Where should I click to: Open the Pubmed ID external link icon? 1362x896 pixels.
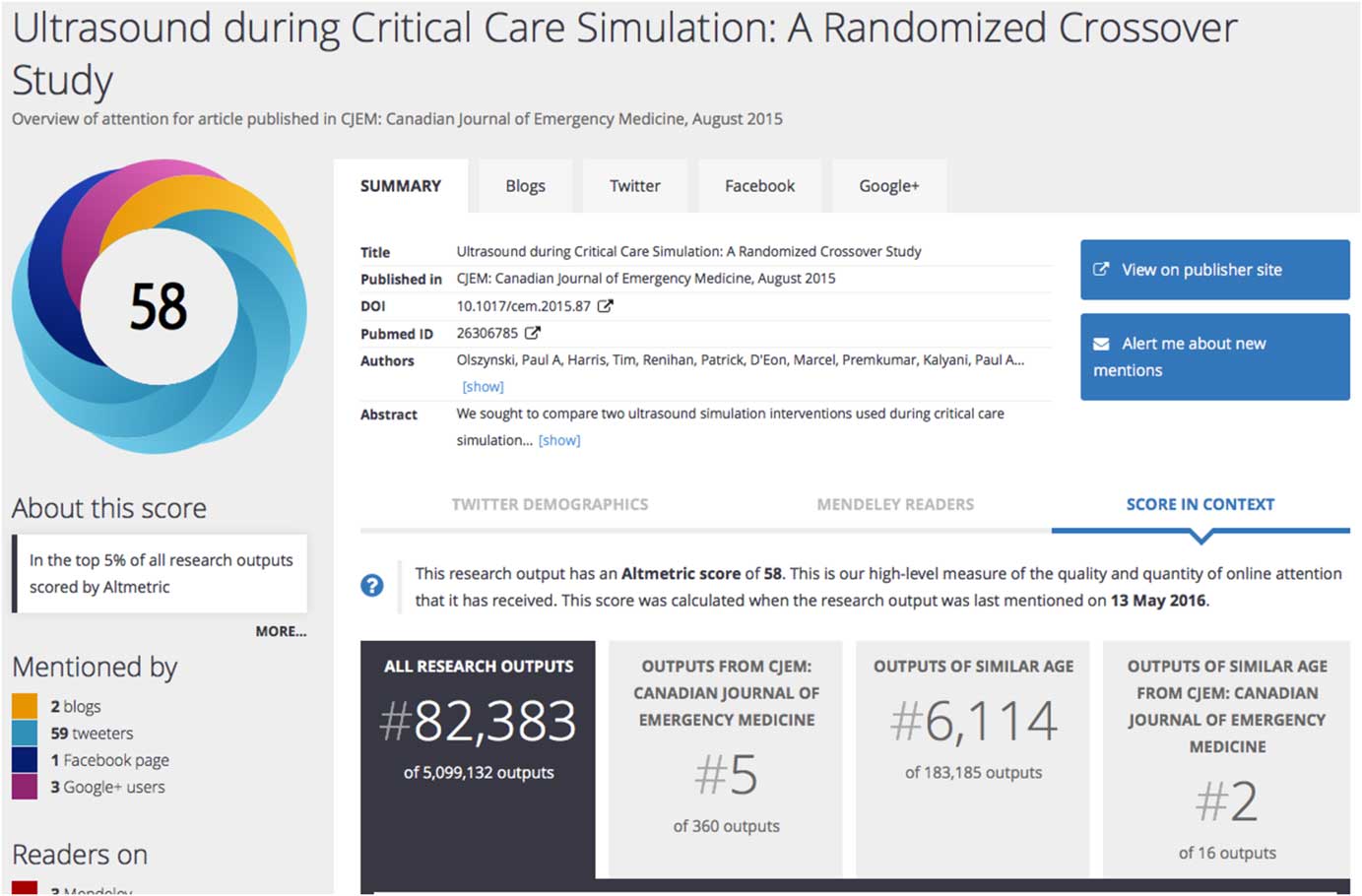tap(533, 333)
